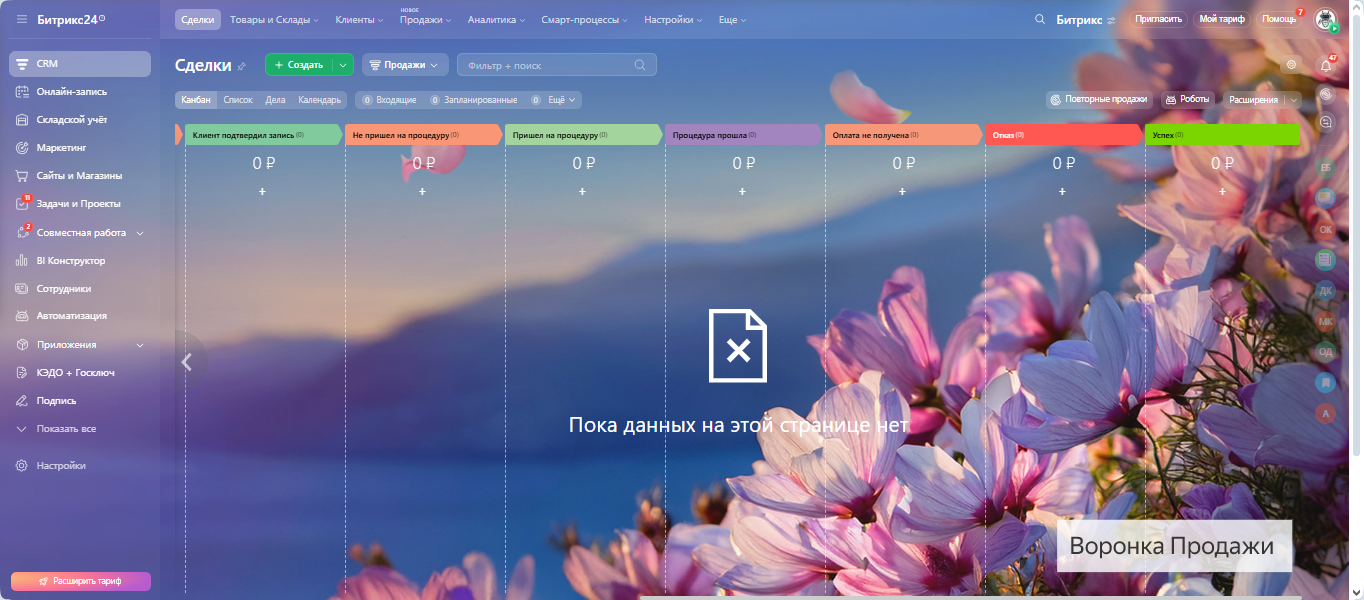Open the arrow dropdown beside Создать
1364x600 pixels.
[x=343, y=65]
